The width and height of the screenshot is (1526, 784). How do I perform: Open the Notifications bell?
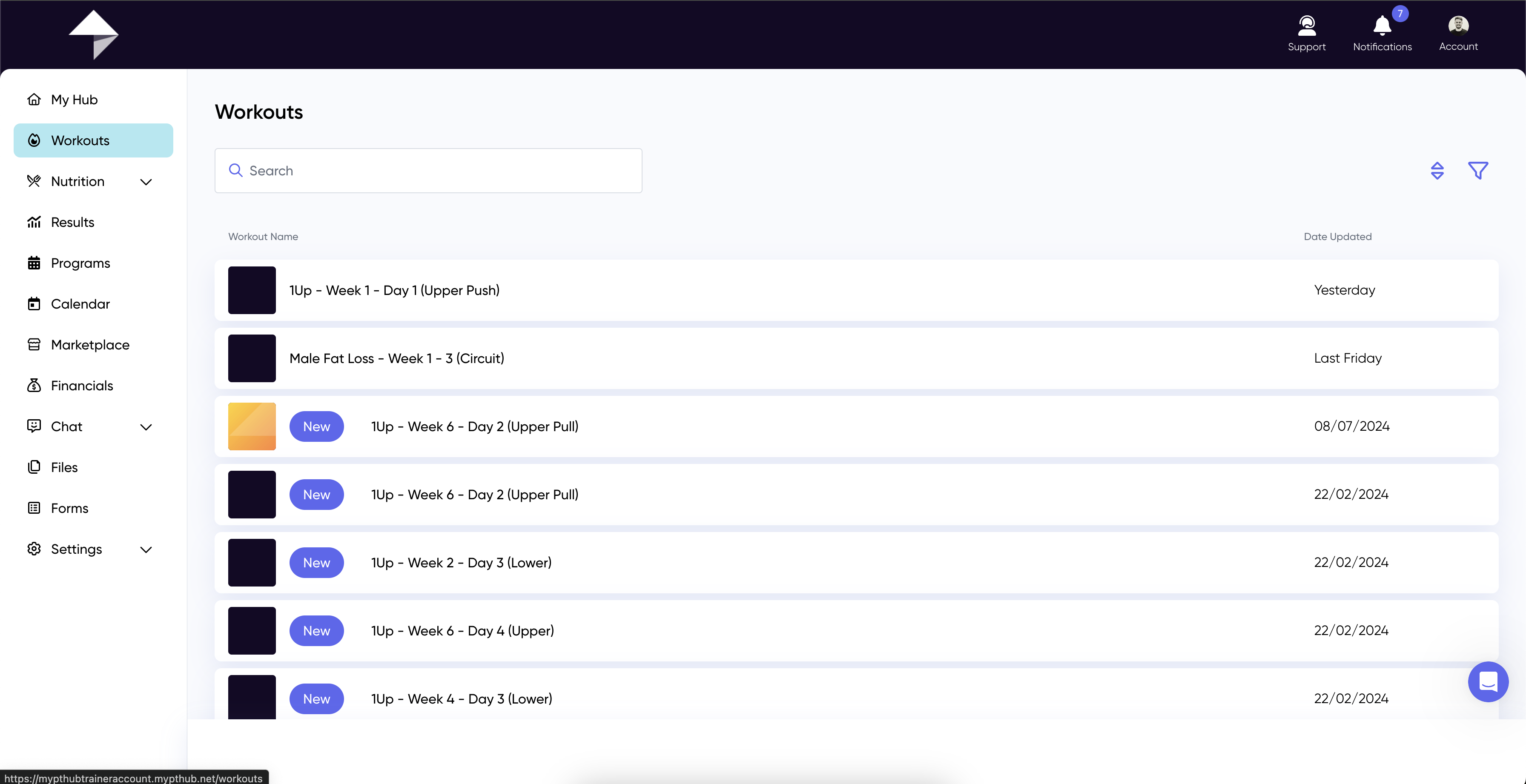tap(1382, 27)
